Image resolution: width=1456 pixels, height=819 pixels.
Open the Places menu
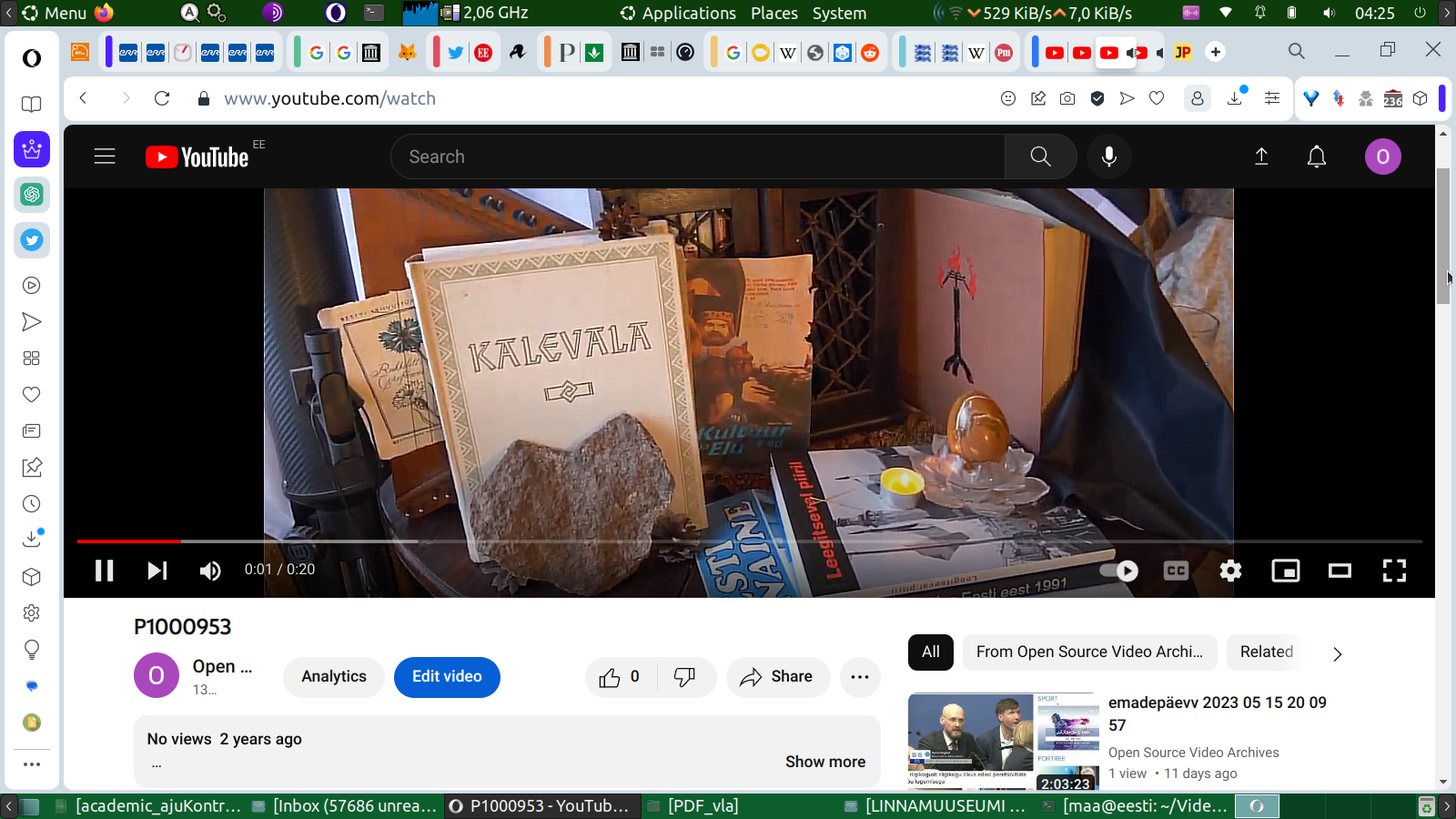tap(774, 13)
